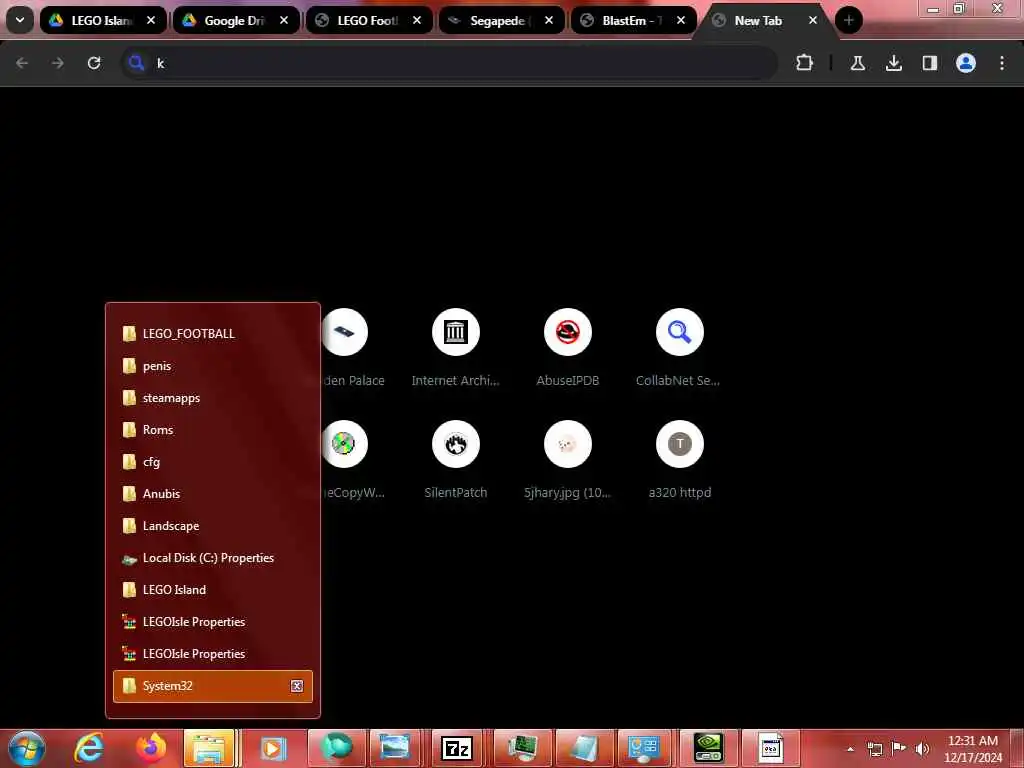Open the AbuseIPDB shortcut
Screen dimensions: 1024x768
pos(568,349)
